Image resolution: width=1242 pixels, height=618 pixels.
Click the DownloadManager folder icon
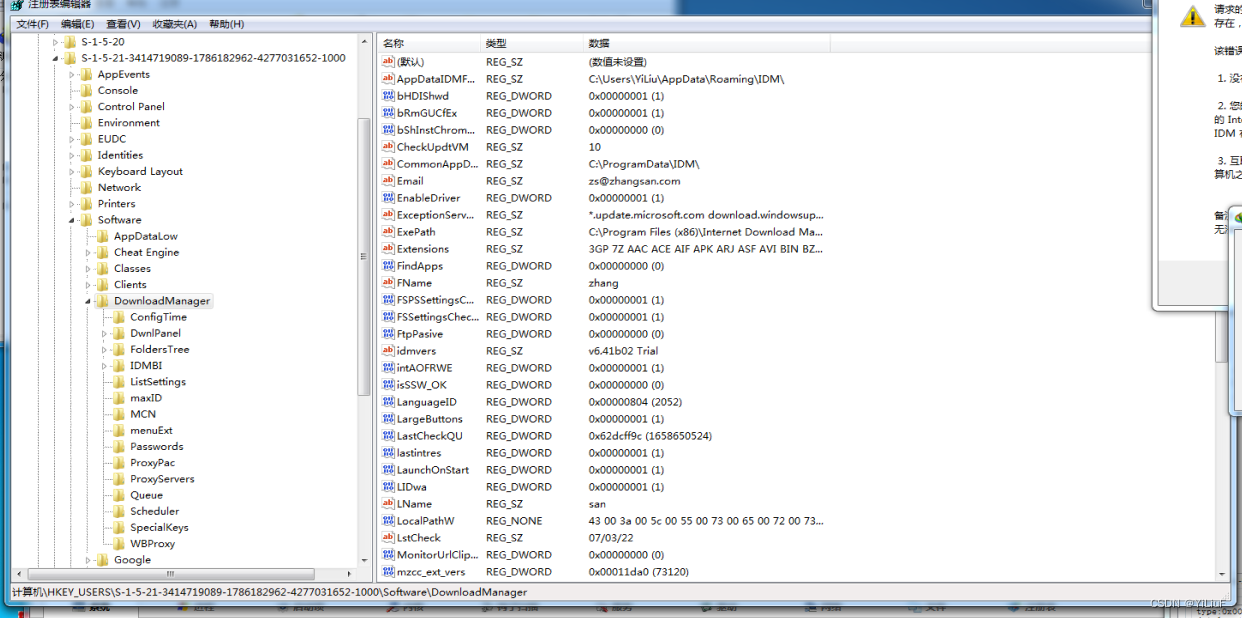[x=103, y=301]
